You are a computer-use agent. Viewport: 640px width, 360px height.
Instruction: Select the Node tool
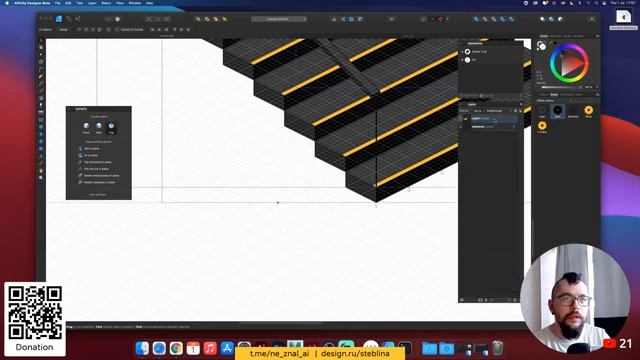pos(41,54)
